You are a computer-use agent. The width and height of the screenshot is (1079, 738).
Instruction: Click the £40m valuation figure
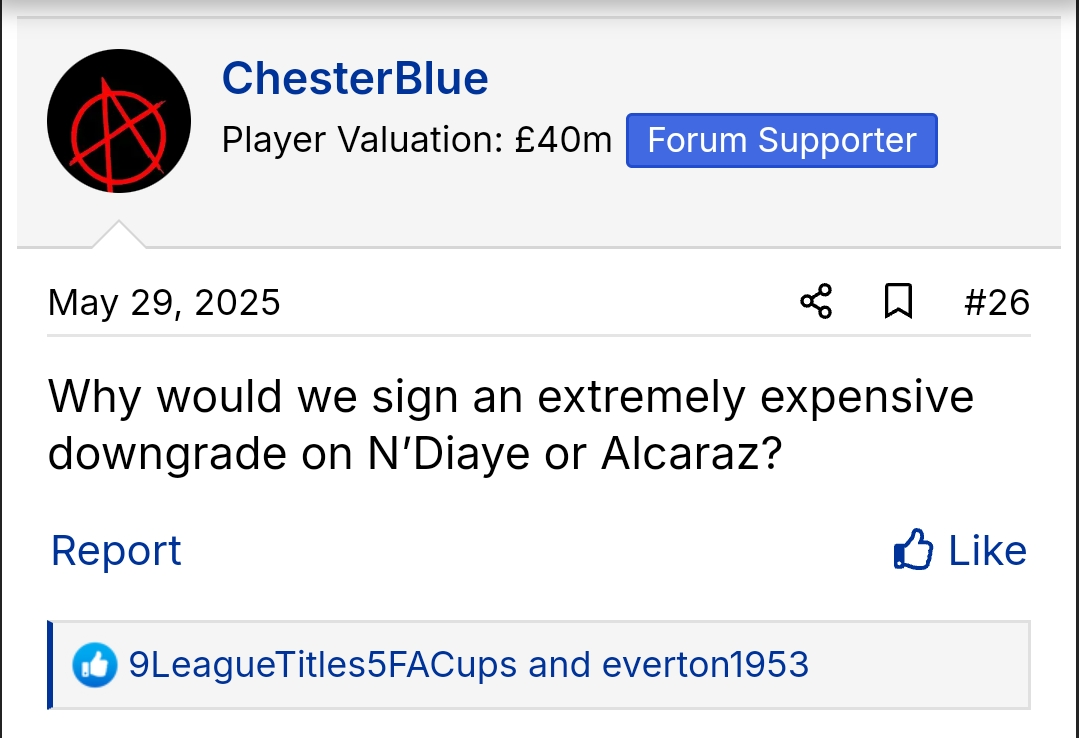tap(563, 140)
